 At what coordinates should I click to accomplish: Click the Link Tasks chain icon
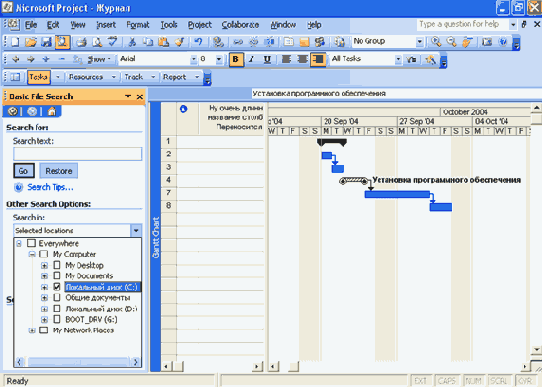tap(238, 42)
